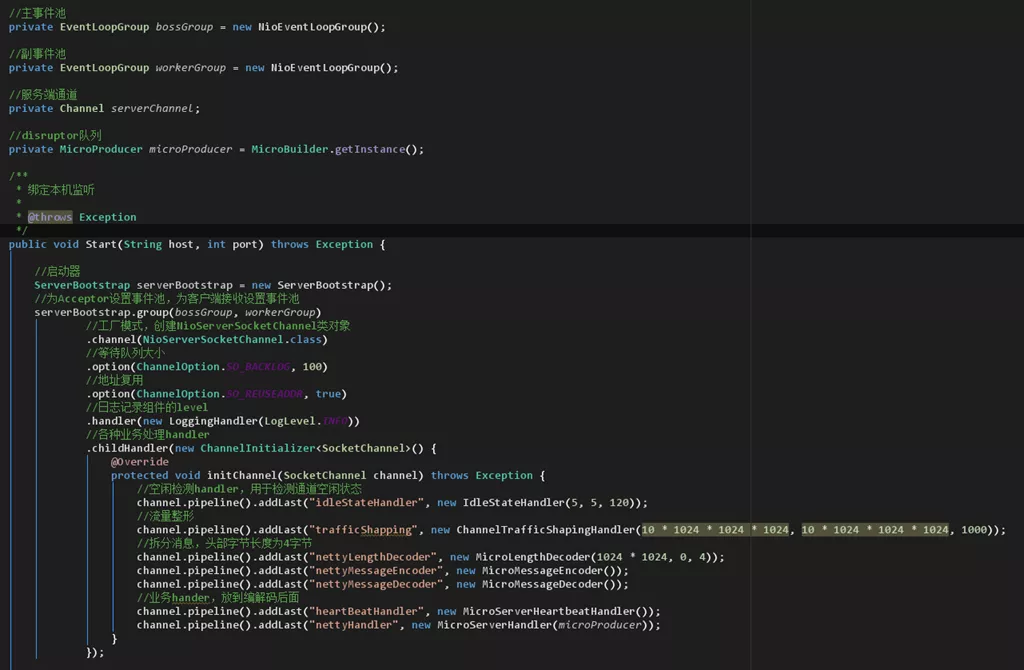Click the closing "});" of the childHandler
Image resolution: width=1024 pixels, height=670 pixels.
(95, 652)
